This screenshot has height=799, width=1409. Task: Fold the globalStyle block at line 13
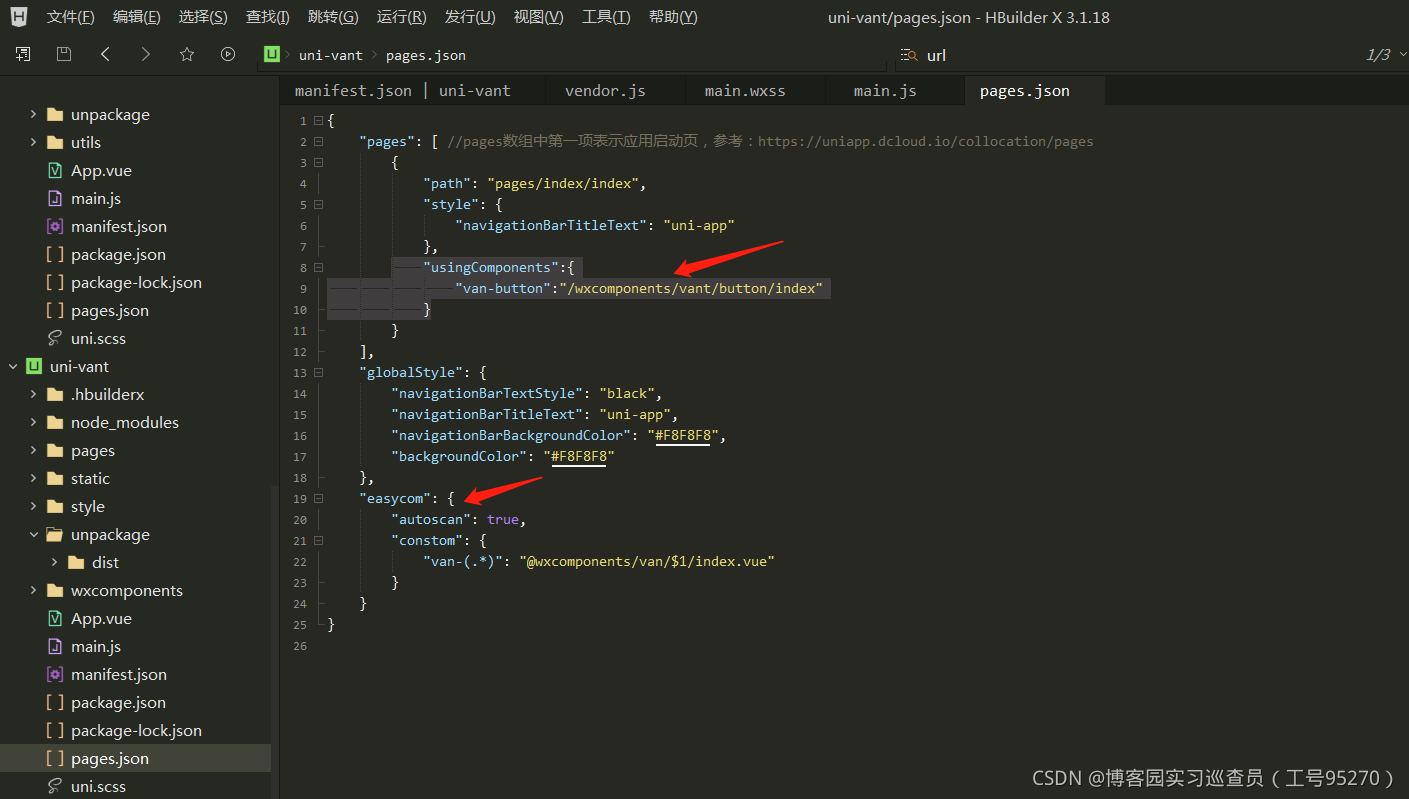(x=318, y=372)
